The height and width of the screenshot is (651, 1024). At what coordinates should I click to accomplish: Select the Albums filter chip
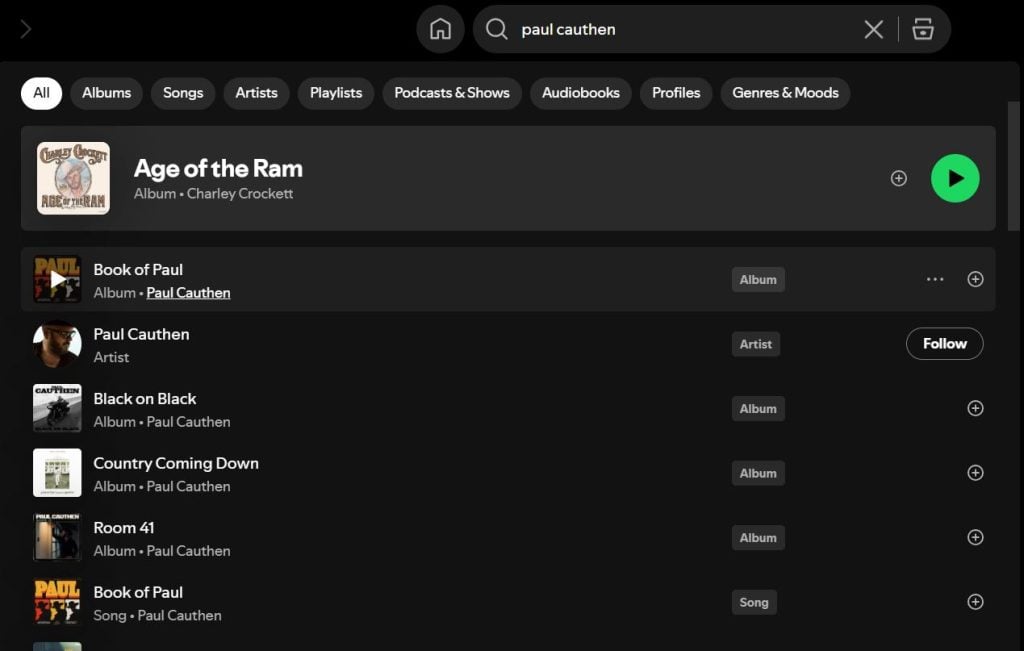pyautogui.click(x=106, y=93)
